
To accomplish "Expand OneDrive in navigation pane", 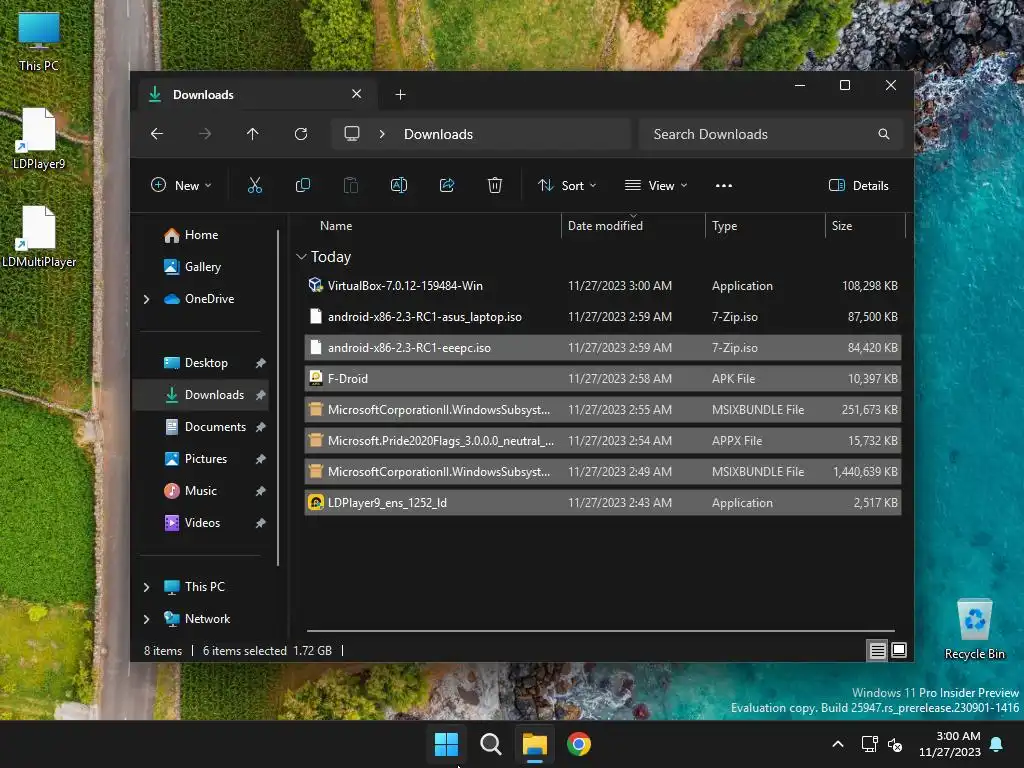I will pos(146,299).
